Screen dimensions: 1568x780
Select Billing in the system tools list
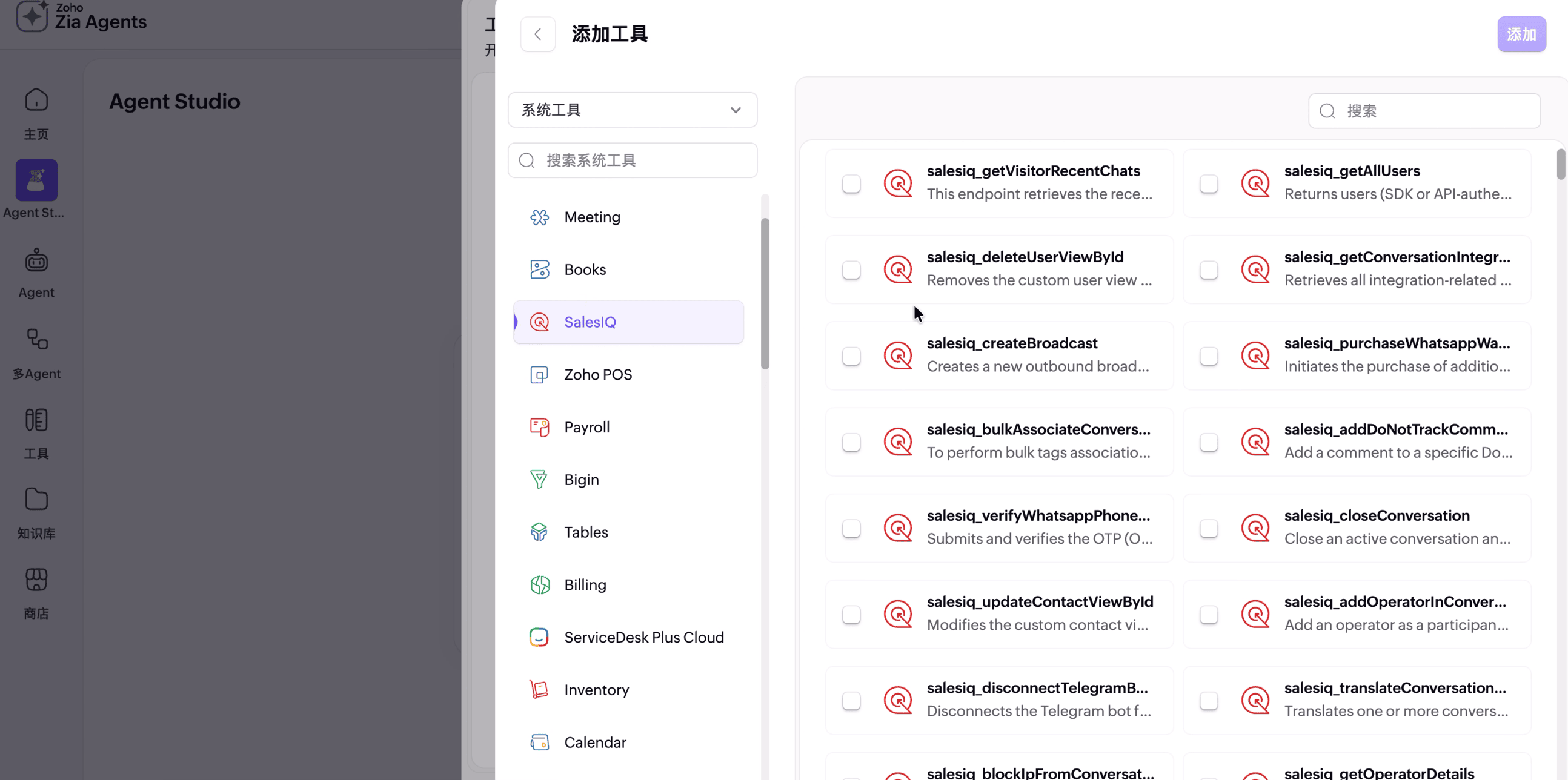coord(628,584)
